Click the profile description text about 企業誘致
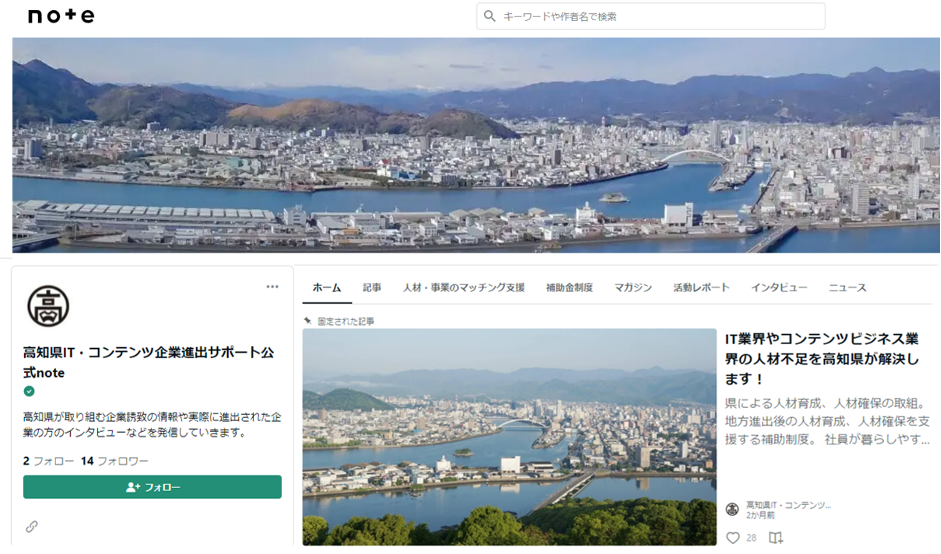 (152, 424)
